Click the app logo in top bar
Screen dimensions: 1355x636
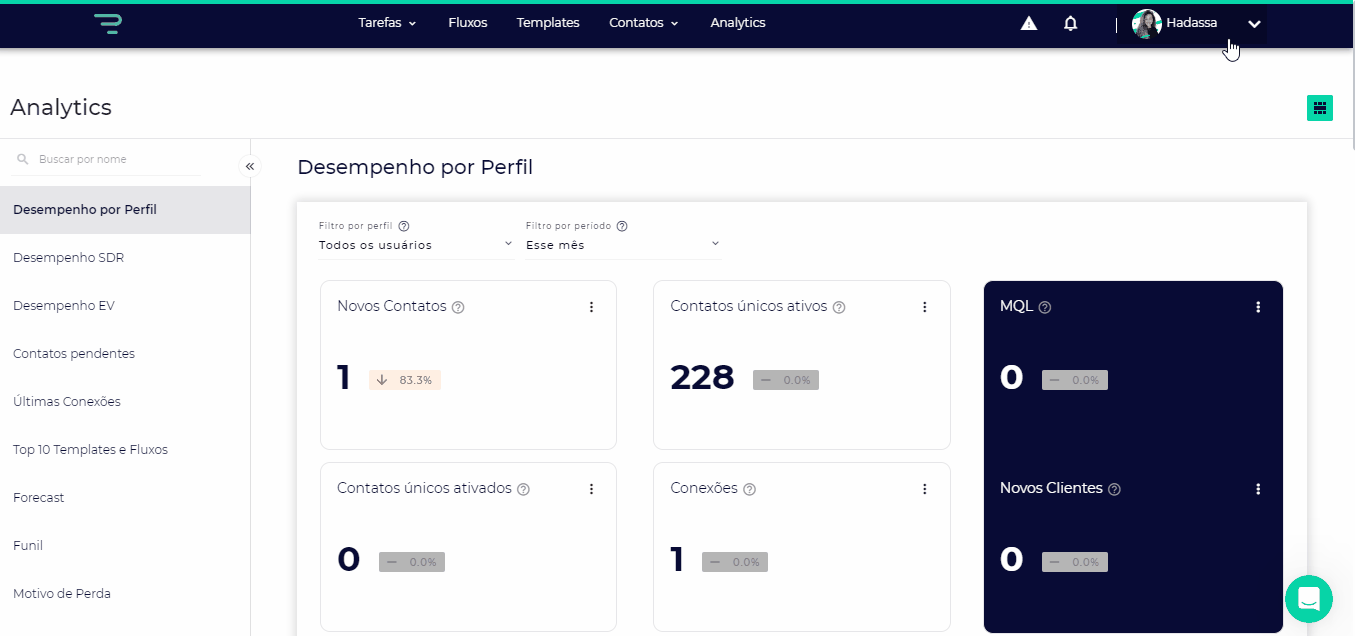point(108,23)
